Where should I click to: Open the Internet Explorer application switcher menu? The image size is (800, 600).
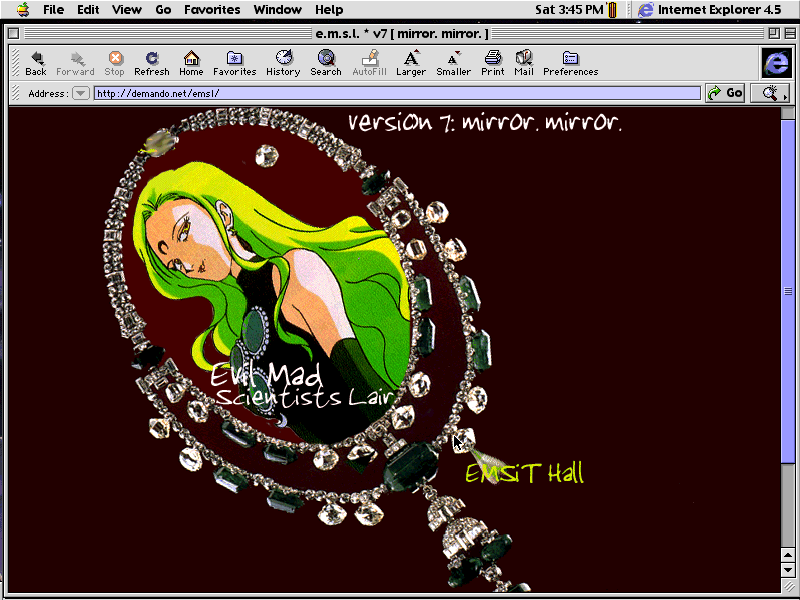(709, 10)
